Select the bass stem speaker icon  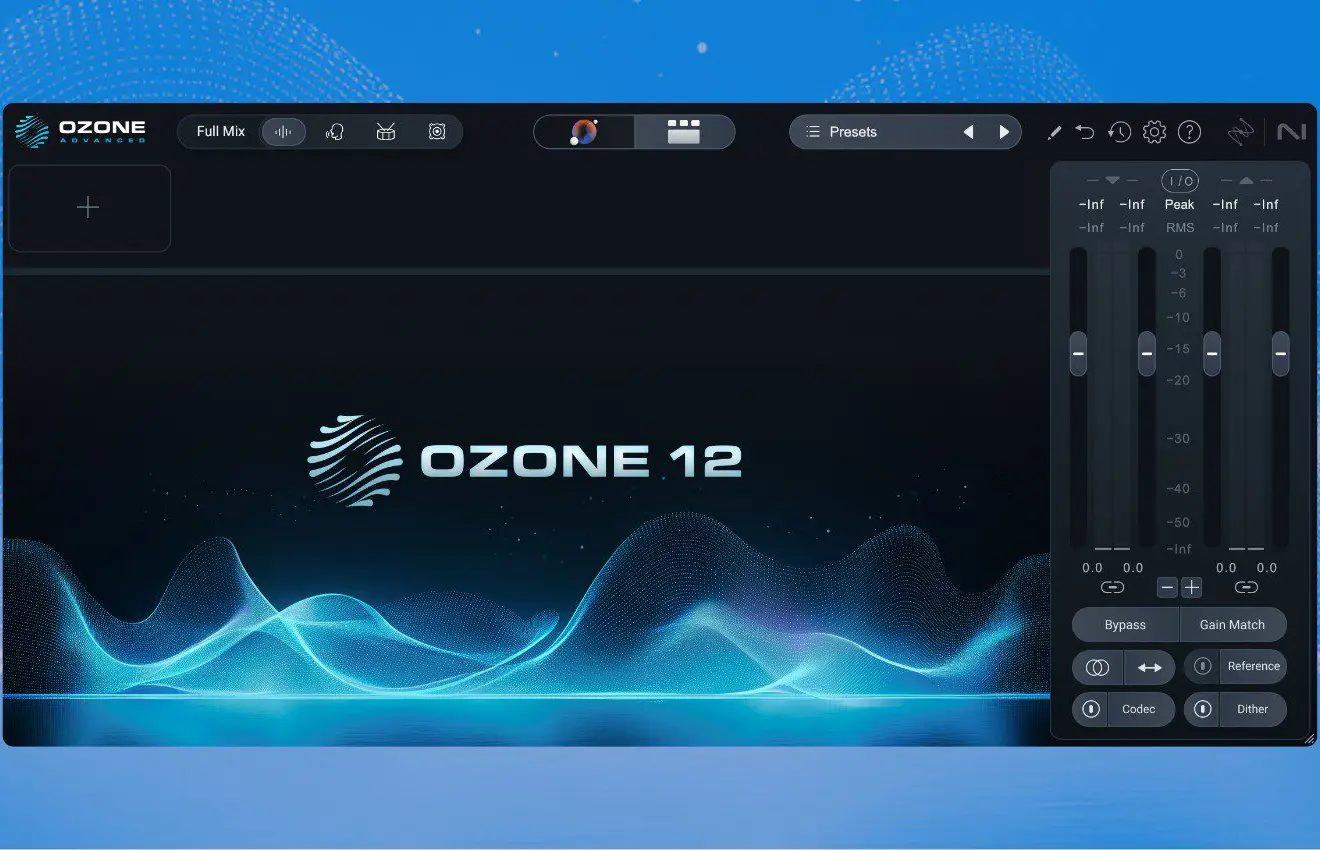pyautogui.click(x=437, y=132)
